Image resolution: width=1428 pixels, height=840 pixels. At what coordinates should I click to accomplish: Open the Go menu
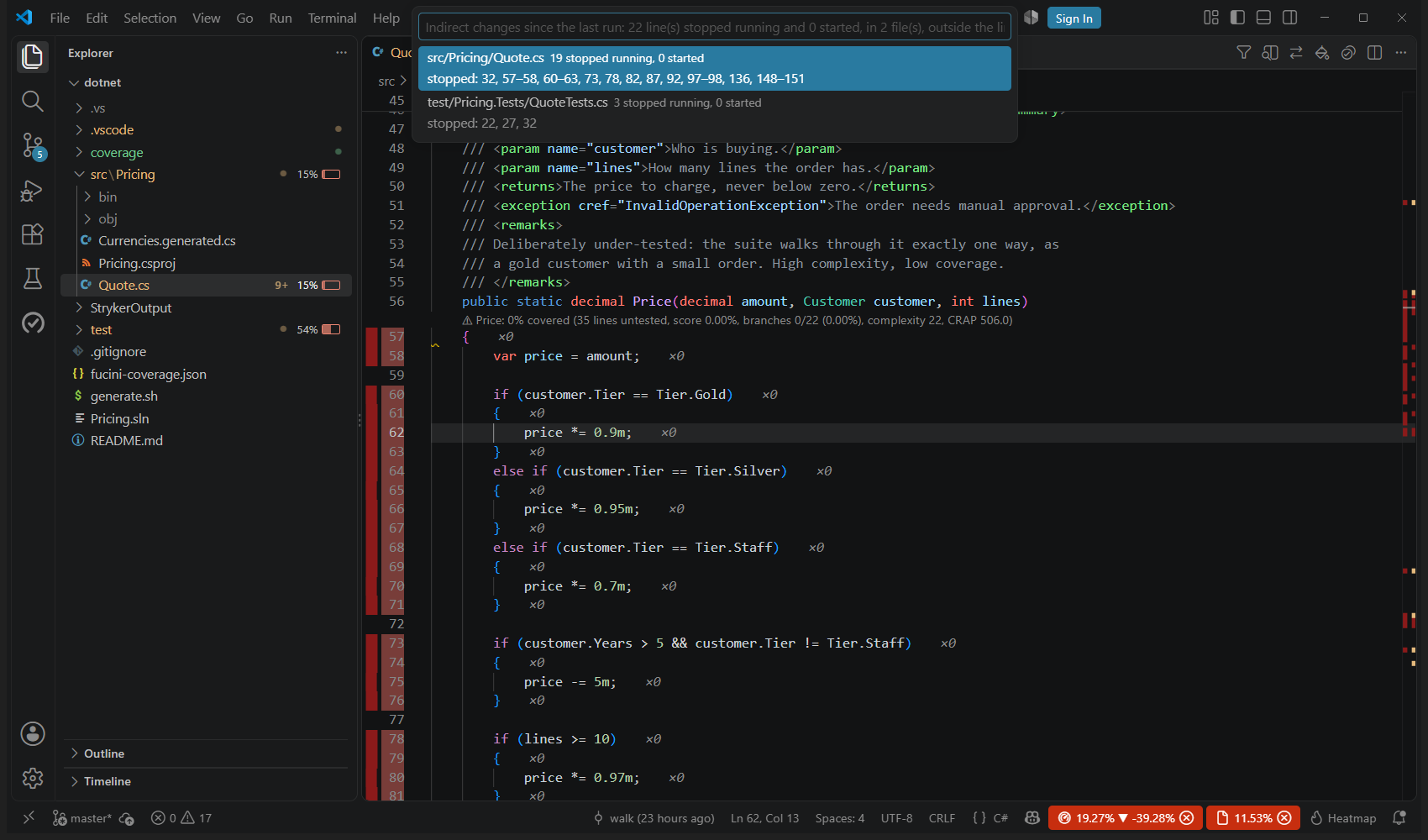click(244, 18)
